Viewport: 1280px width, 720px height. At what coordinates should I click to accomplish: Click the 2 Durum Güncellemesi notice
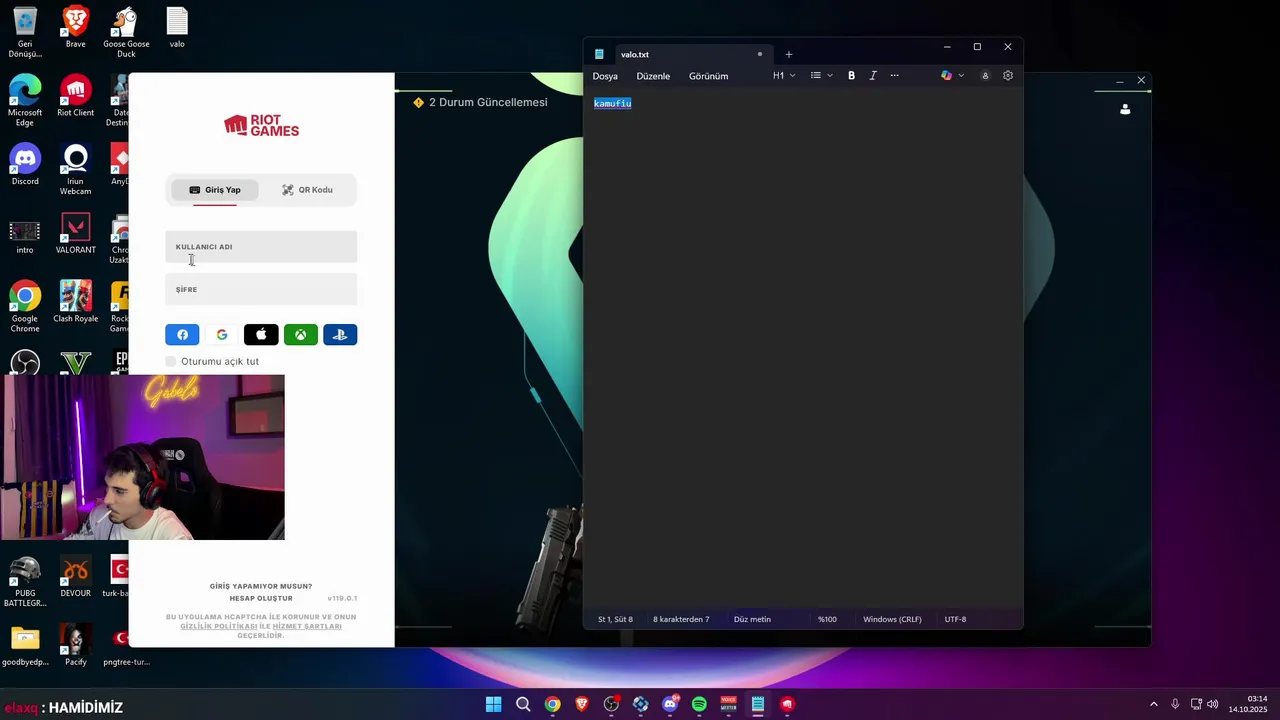[x=480, y=102]
